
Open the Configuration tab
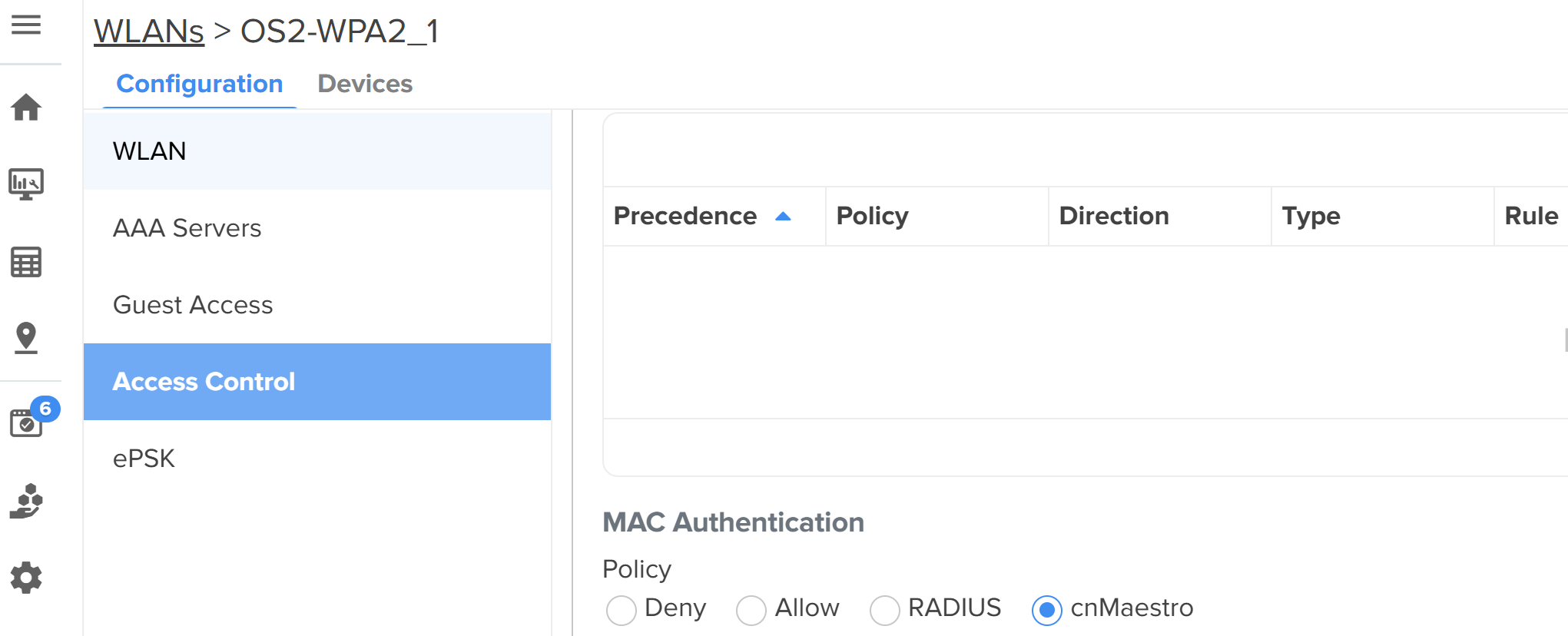pyautogui.click(x=200, y=84)
